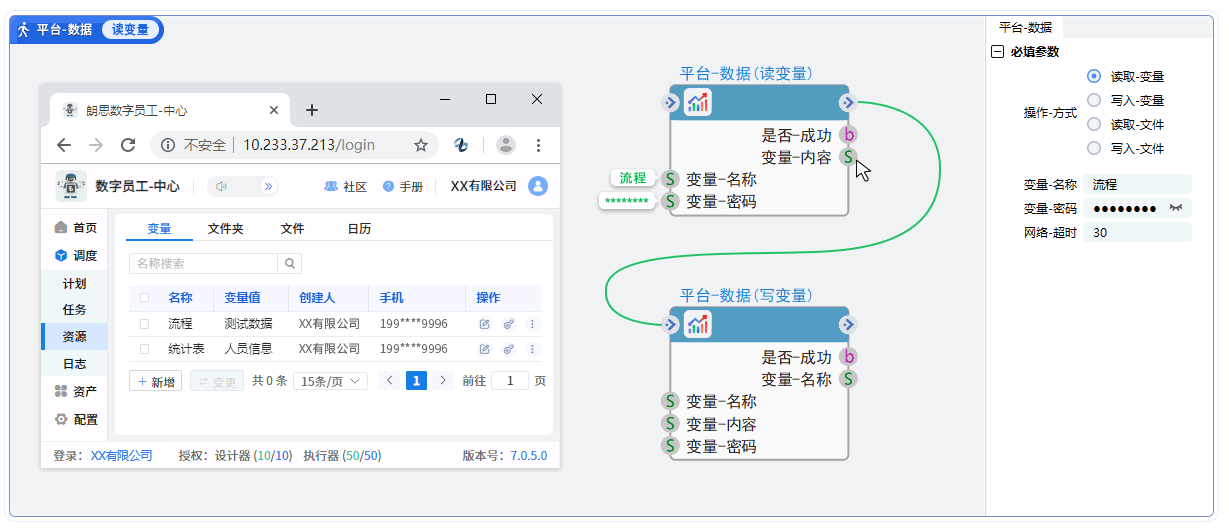
Task: Open 日志 in the left sidebar
Action: tap(75, 364)
